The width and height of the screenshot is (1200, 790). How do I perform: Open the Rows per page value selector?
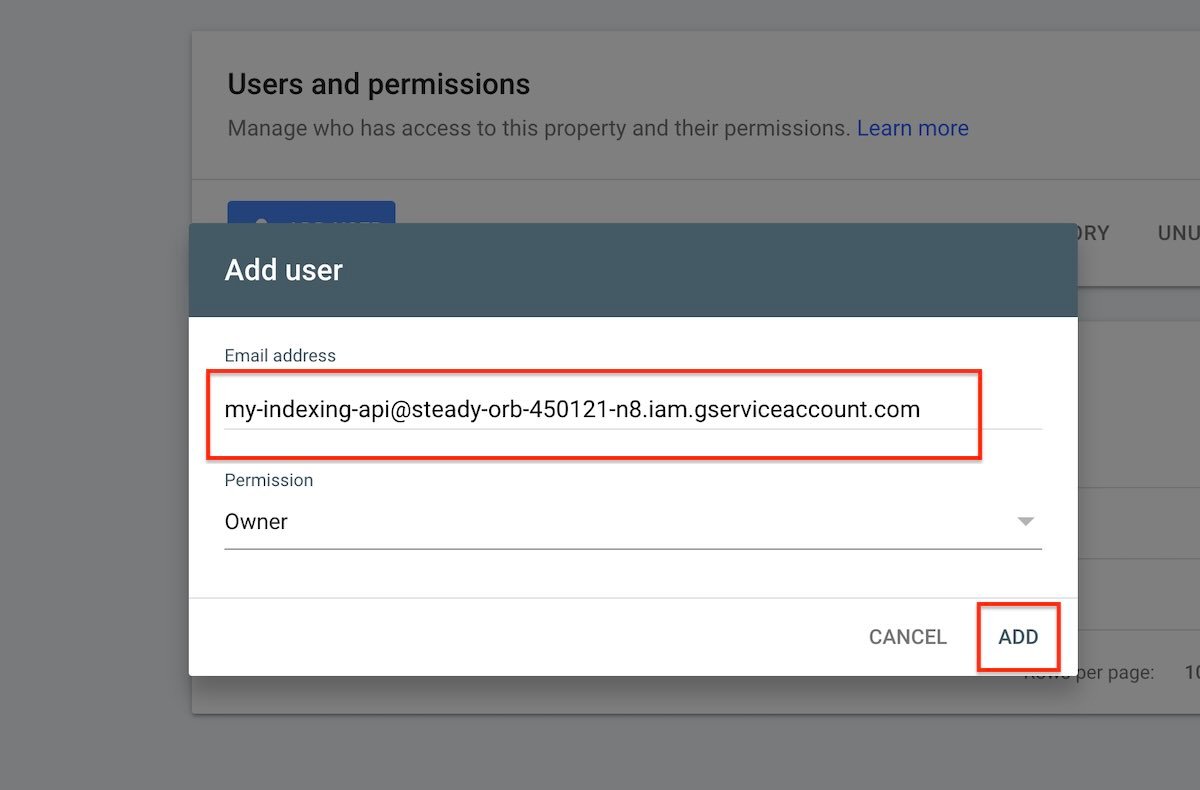(1190, 672)
